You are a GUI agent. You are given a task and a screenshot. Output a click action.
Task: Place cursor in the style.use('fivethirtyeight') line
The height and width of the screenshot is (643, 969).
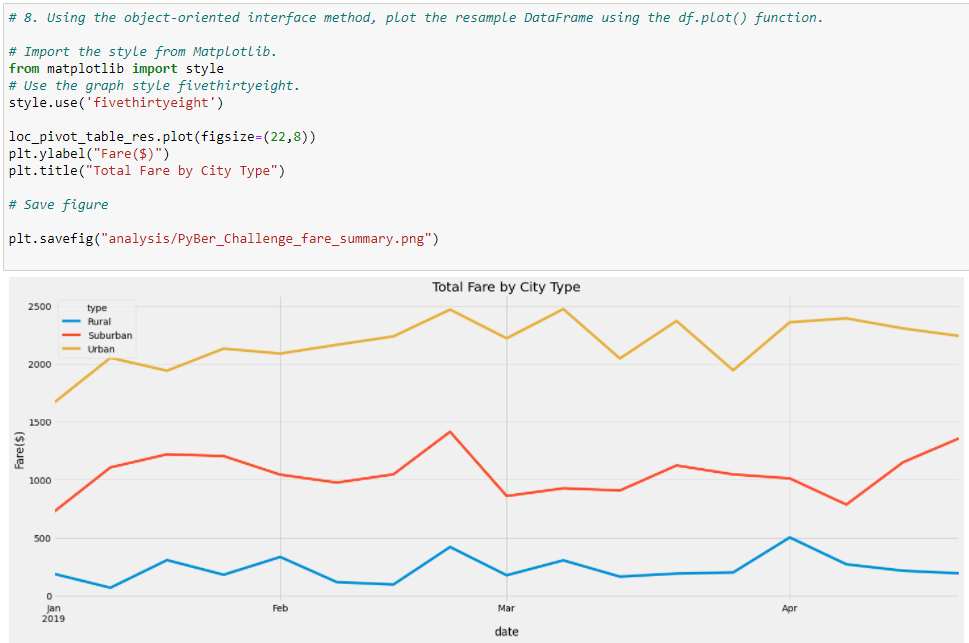(116, 103)
